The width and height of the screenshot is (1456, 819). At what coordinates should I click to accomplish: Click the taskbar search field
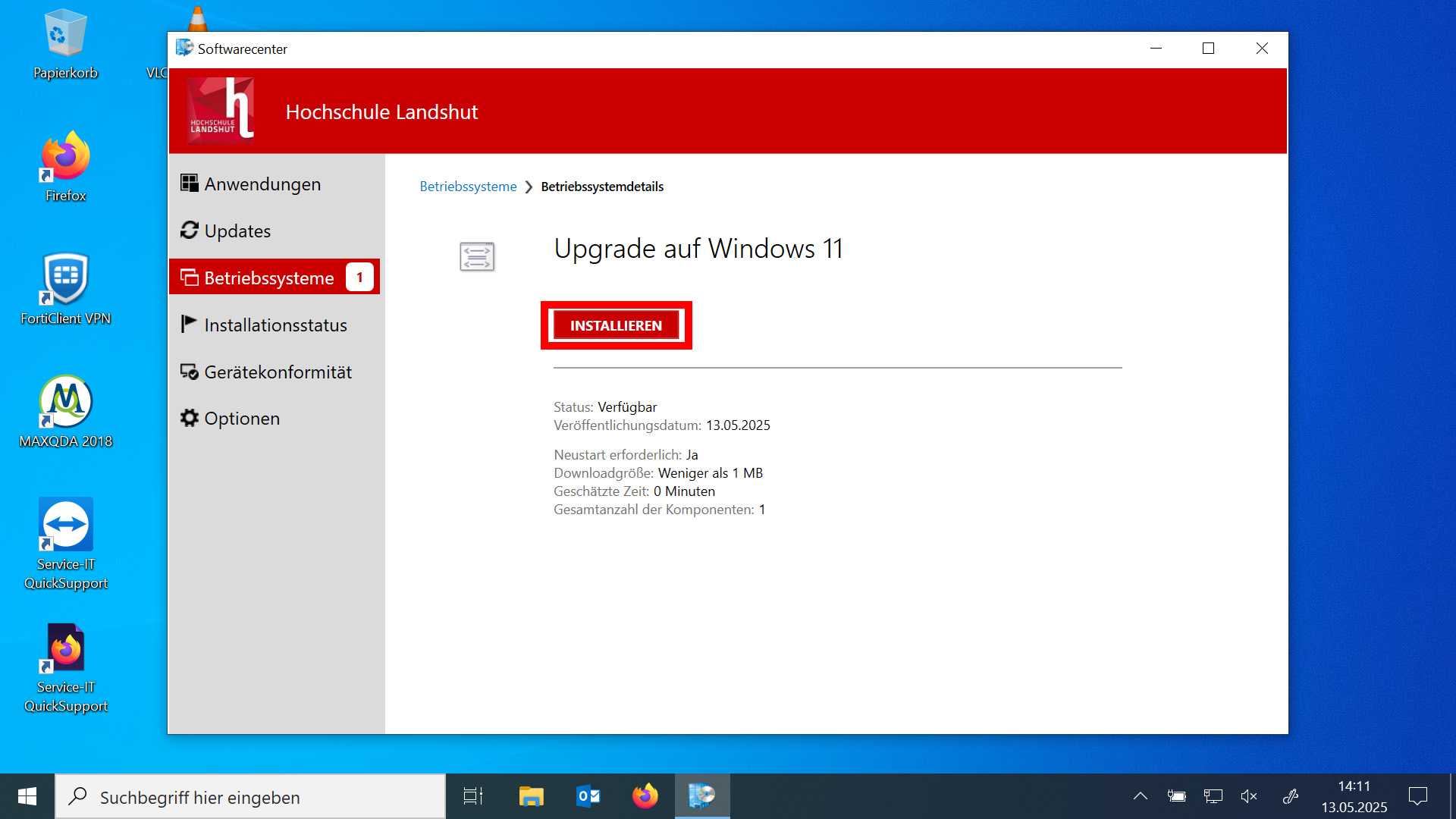[250, 796]
